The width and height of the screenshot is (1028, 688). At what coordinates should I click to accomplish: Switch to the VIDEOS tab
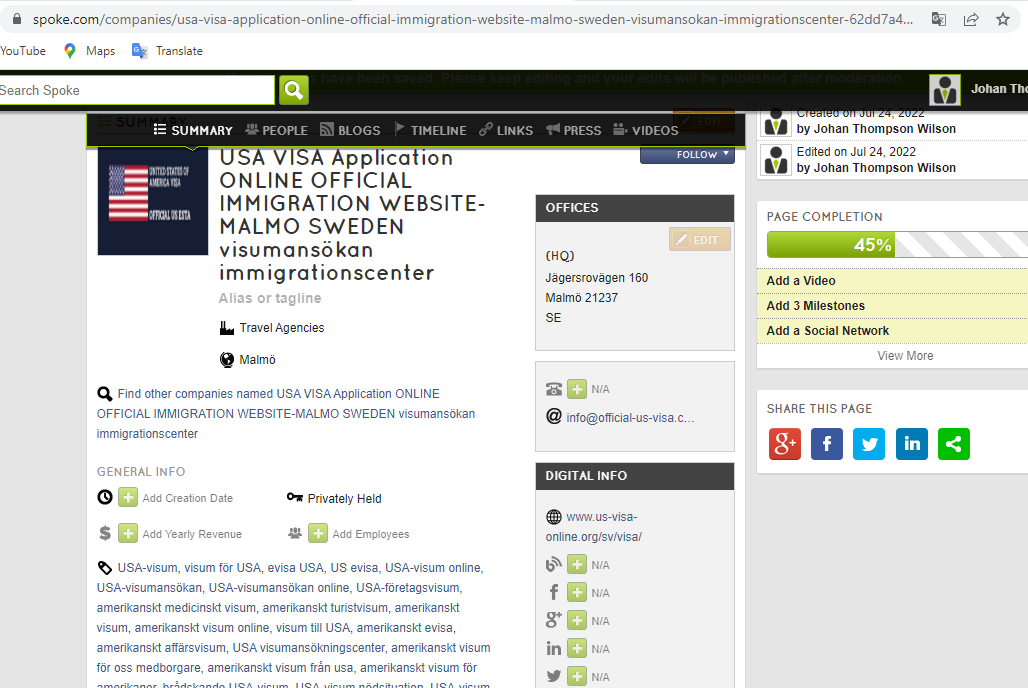point(646,130)
